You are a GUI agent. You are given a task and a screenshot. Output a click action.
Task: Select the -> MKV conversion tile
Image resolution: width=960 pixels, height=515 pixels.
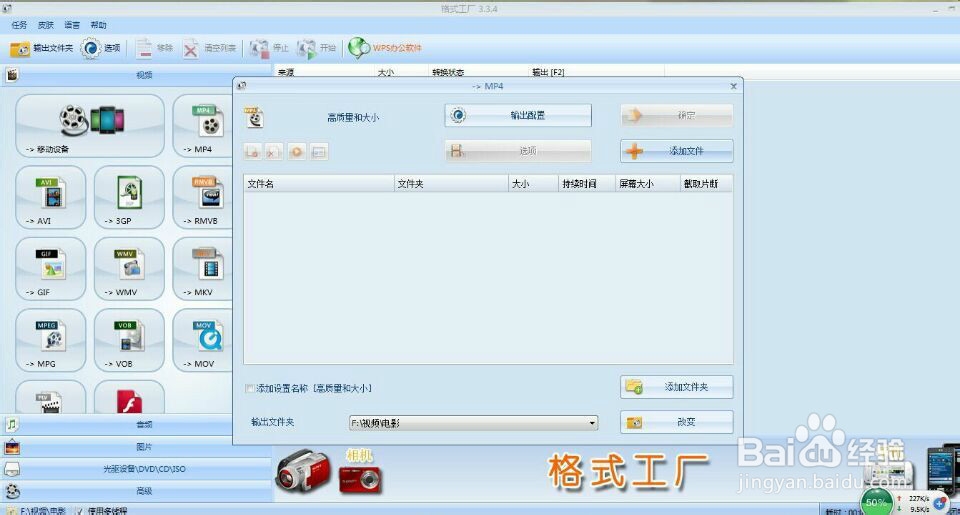click(x=203, y=269)
